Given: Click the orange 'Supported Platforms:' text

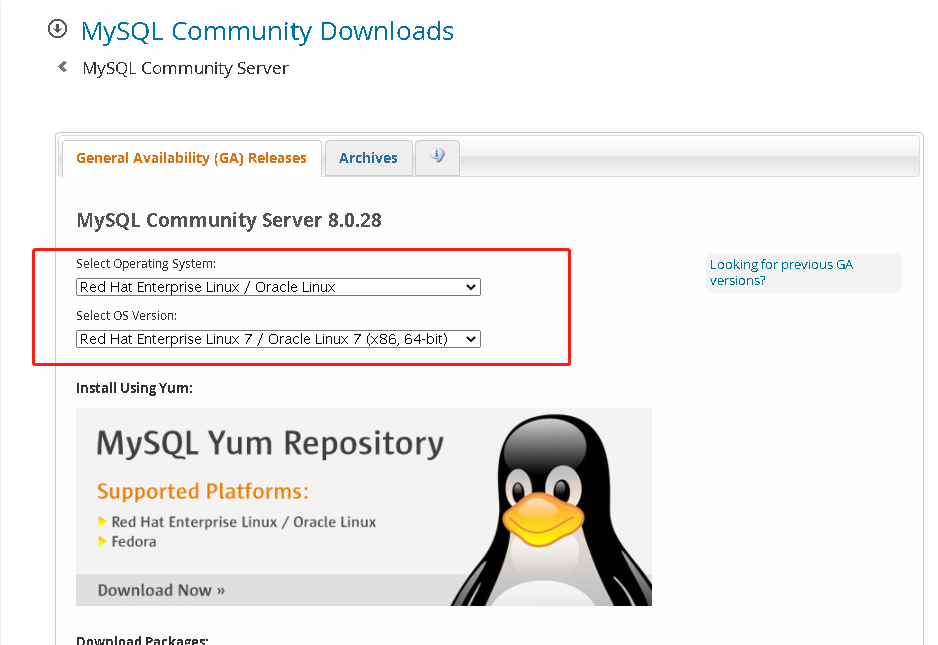Looking at the screenshot, I should [202, 492].
